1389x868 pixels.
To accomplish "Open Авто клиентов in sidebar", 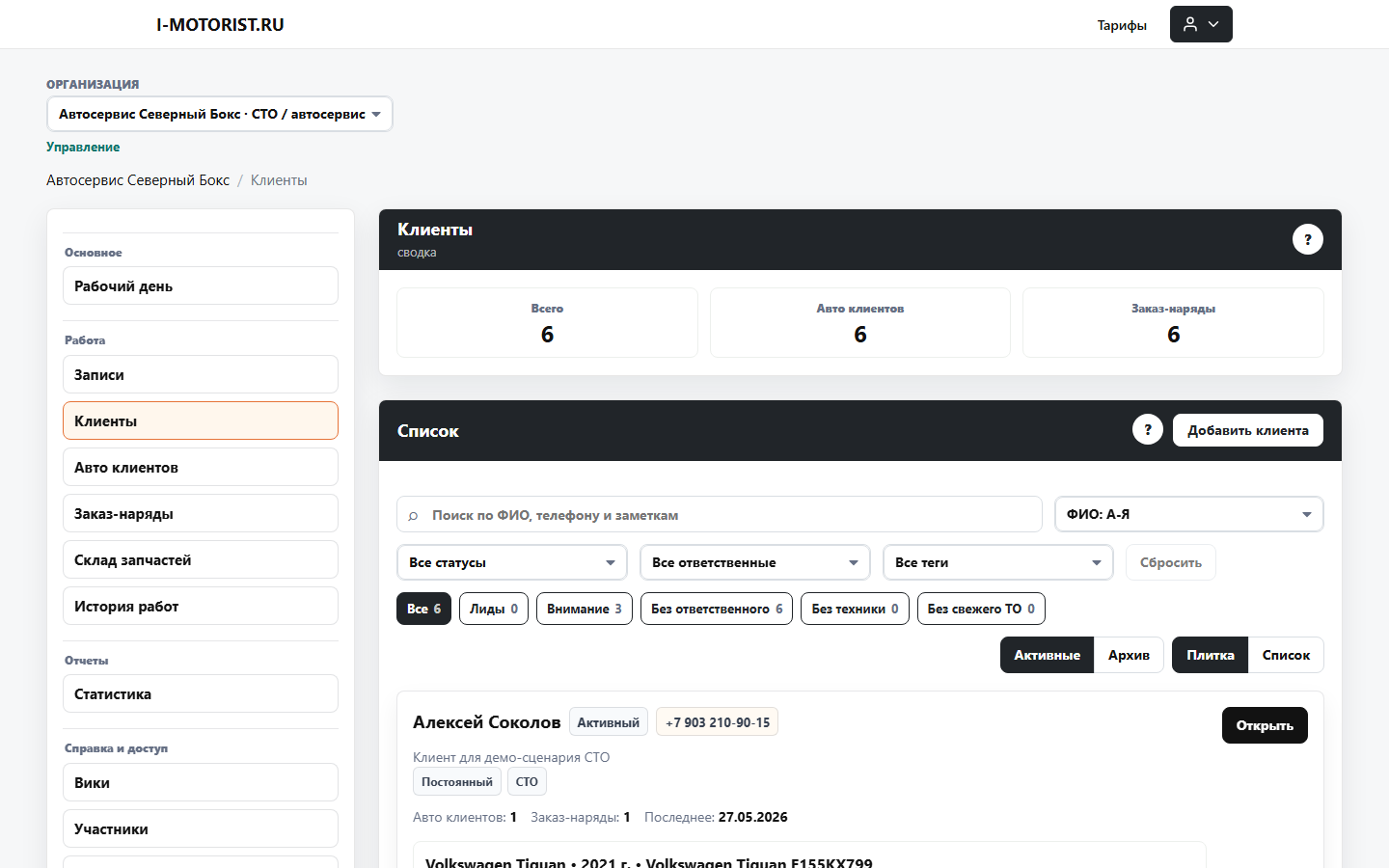I will 201,467.
